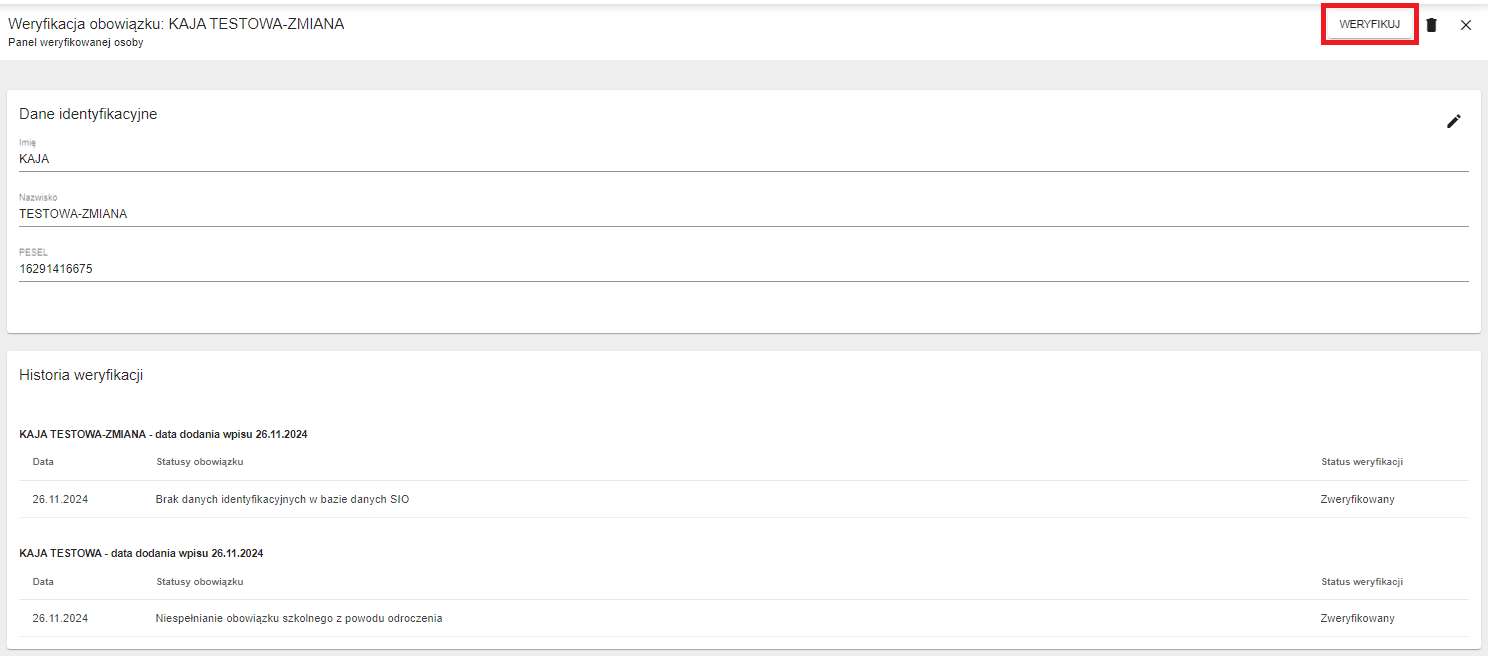
Task: Click the "Panel weryfikowanej osoby" subtitle
Action: click(x=76, y=43)
